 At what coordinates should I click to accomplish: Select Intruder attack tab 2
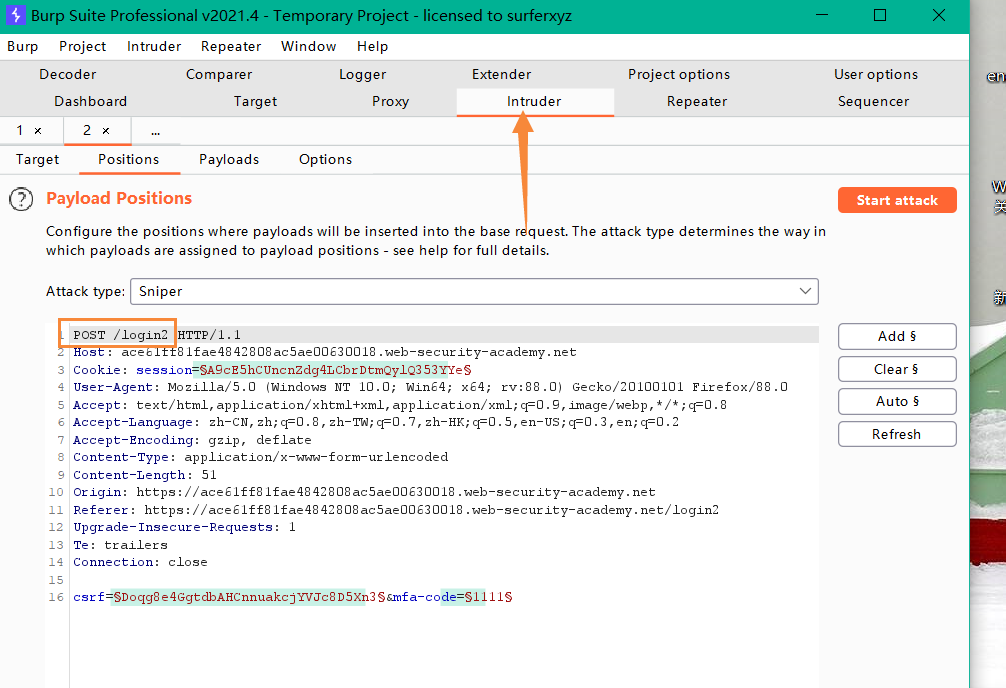(x=87, y=131)
